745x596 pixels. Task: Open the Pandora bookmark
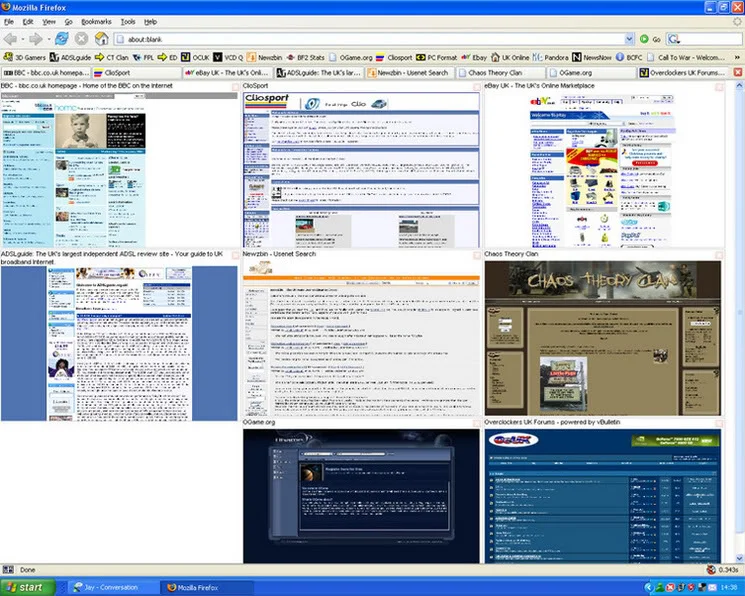click(550, 57)
